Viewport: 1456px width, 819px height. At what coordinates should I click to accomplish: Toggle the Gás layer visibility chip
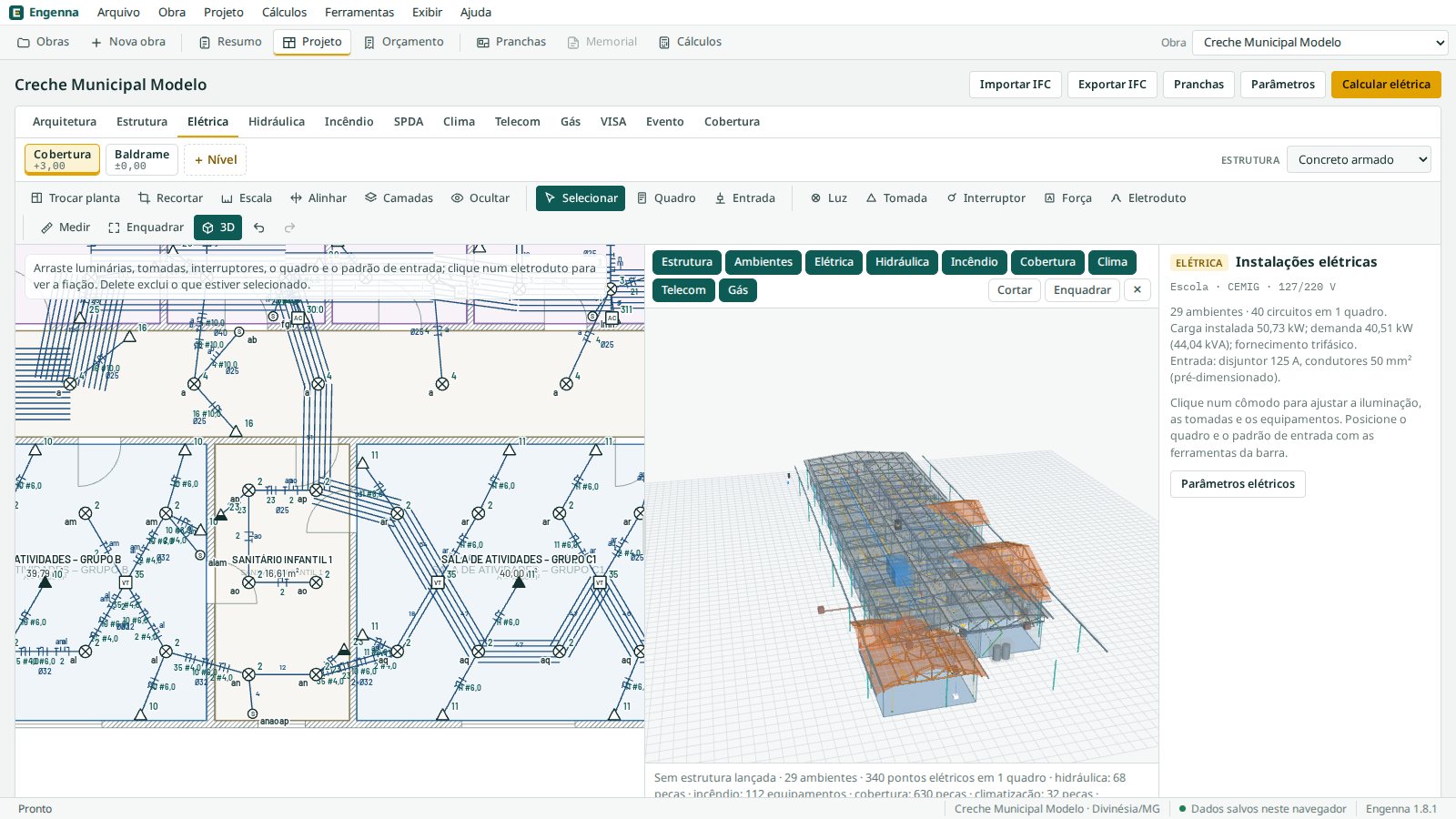point(738,290)
